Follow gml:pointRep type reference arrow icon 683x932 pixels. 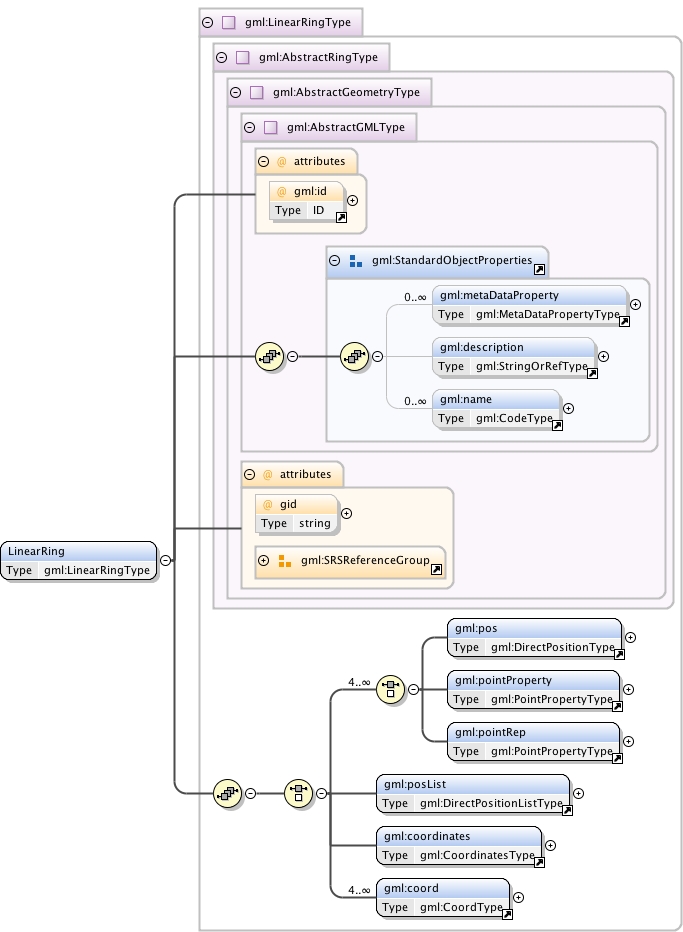[x=617, y=758]
